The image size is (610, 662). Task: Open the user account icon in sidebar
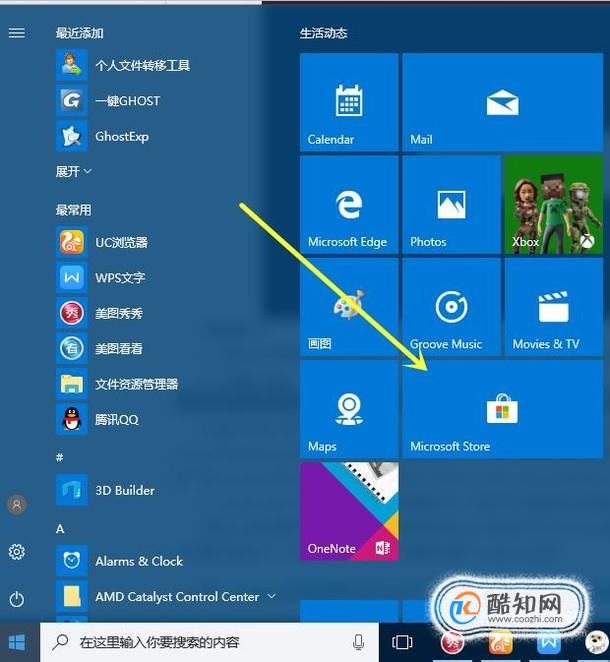coord(17,505)
